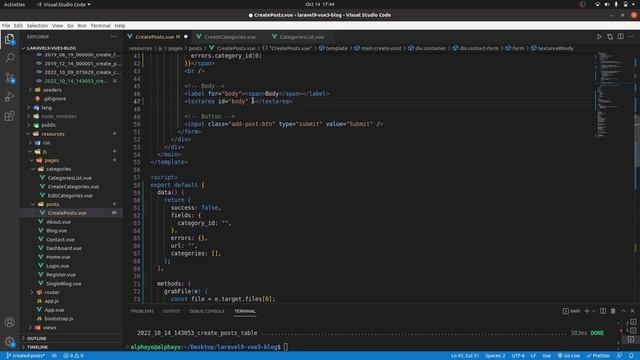Collapse the categories folder
This screenshot has width=640, height=360.
point(58,169)
